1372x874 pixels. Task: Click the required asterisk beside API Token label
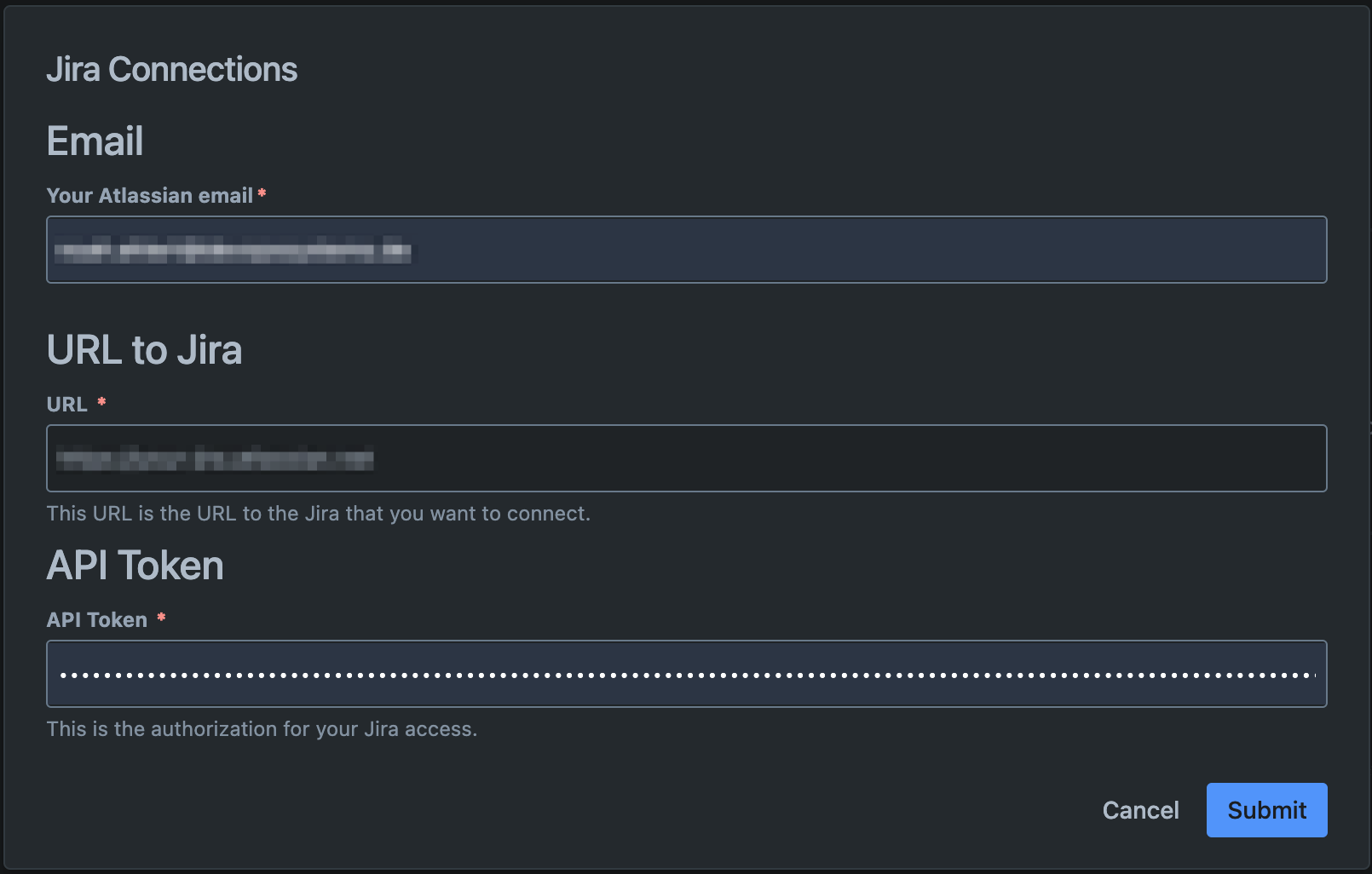pos(161,618)
